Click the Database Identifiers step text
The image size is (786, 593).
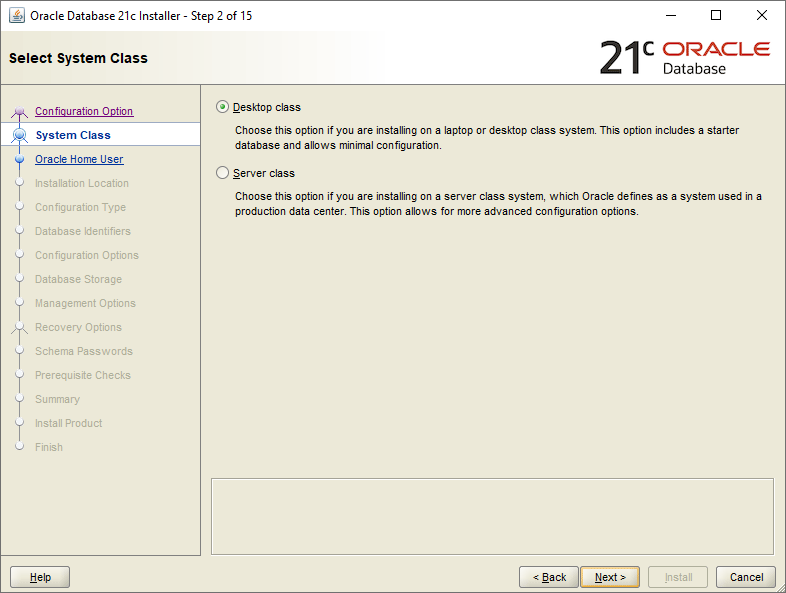[x=83, y=232]
